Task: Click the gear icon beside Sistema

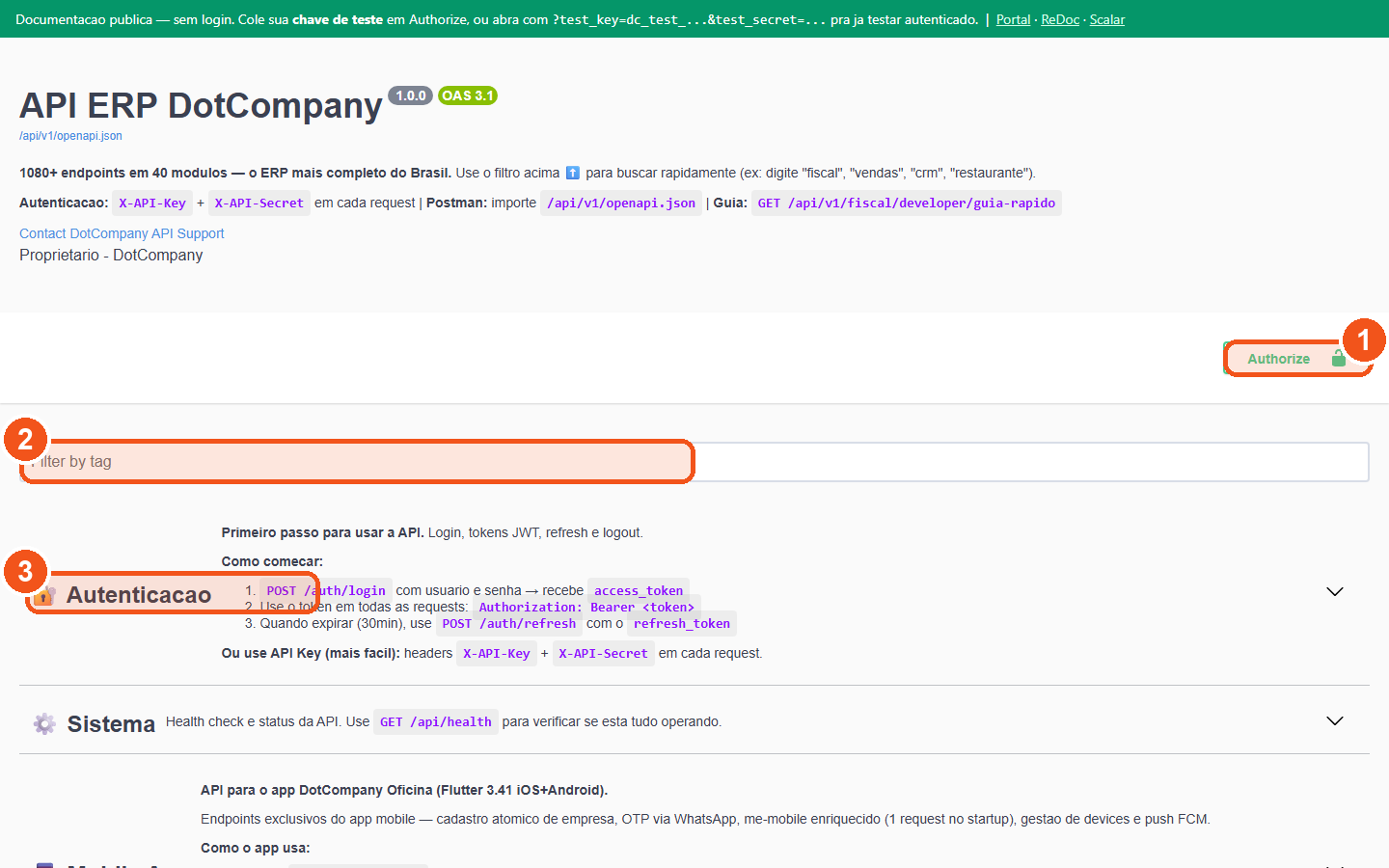Action: point(44,723)
